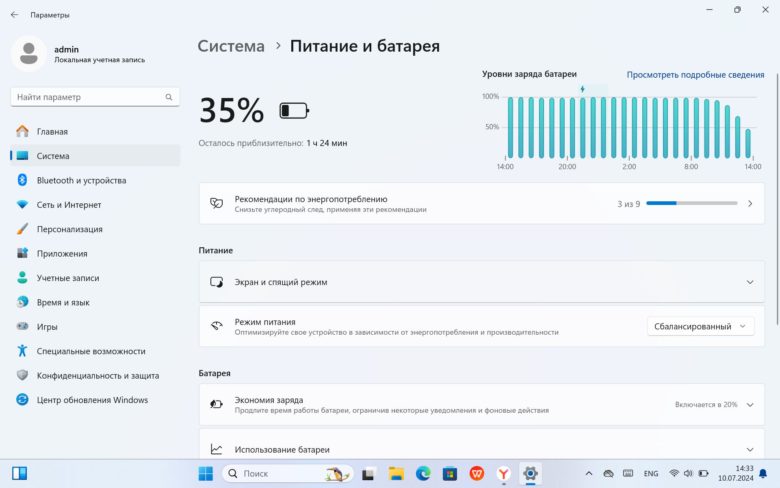780x488 pixels.
Task: Click the Центр обновления Windows icon
Action: click(x=22, y=399)
